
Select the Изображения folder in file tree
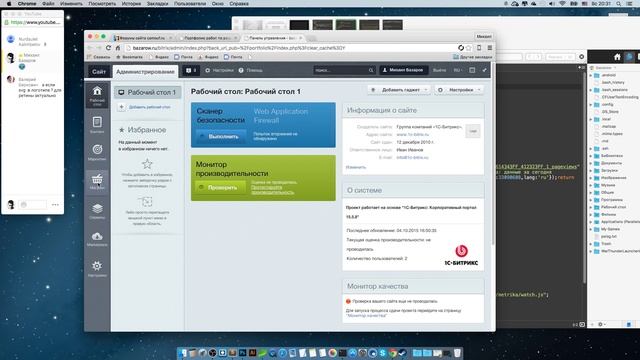pos(613,178)
